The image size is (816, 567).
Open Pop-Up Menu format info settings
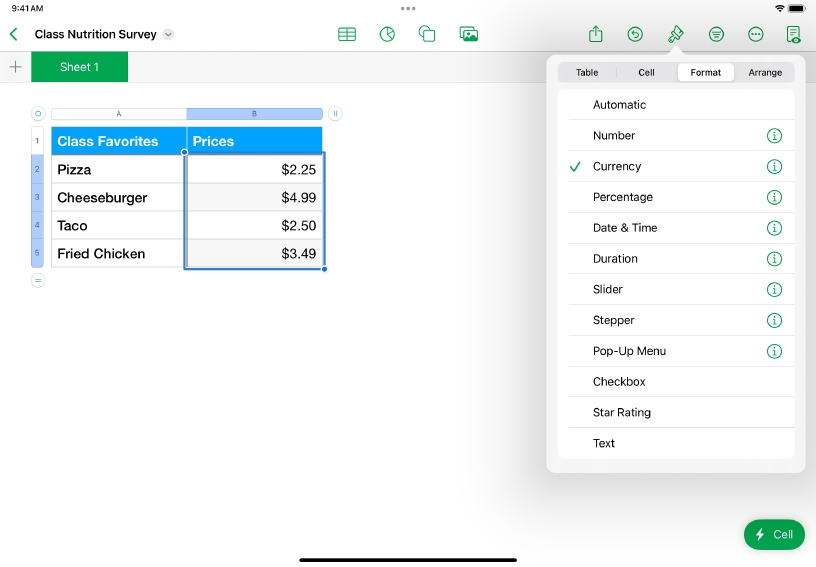point(774,351)
